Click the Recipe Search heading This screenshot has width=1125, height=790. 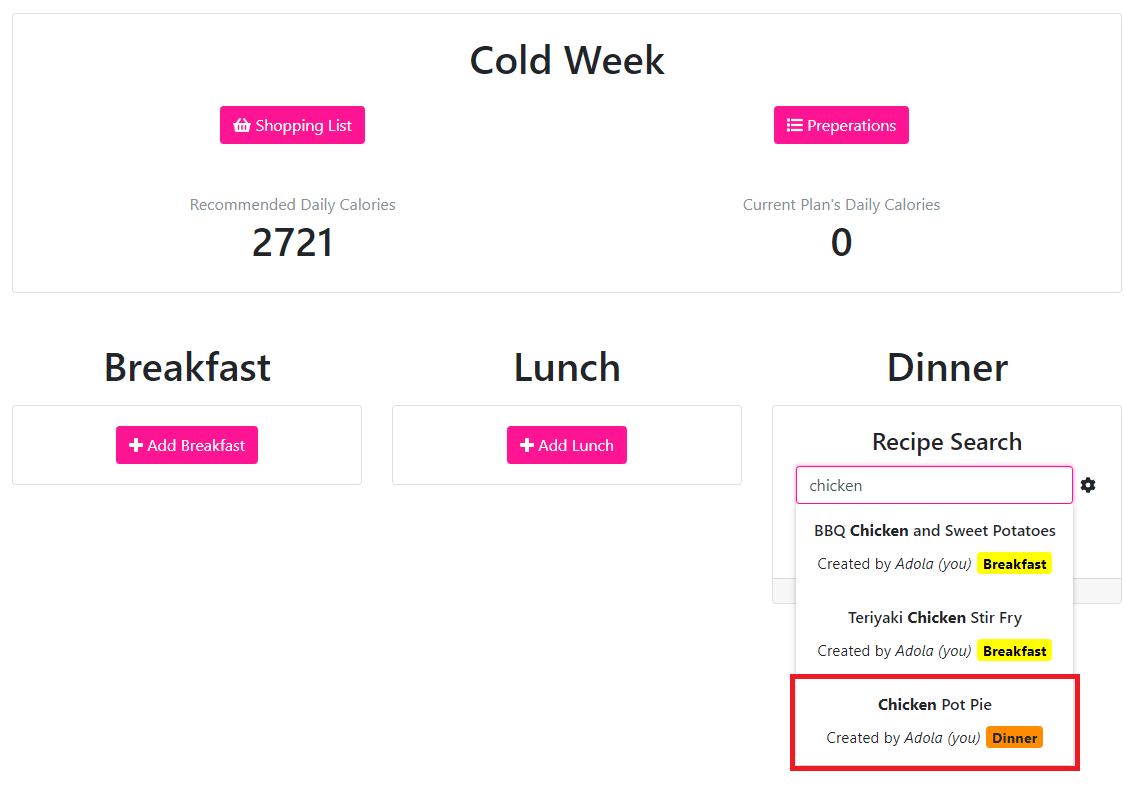946,442
